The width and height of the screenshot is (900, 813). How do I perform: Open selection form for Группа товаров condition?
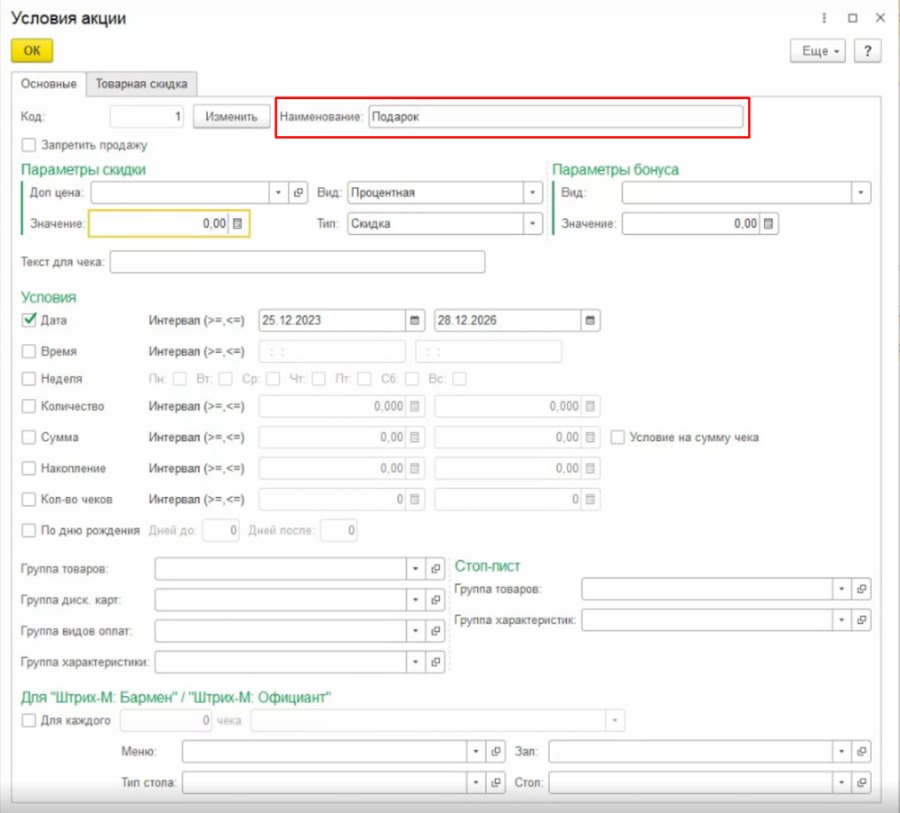pyautogui.click(x=436, y=569)
